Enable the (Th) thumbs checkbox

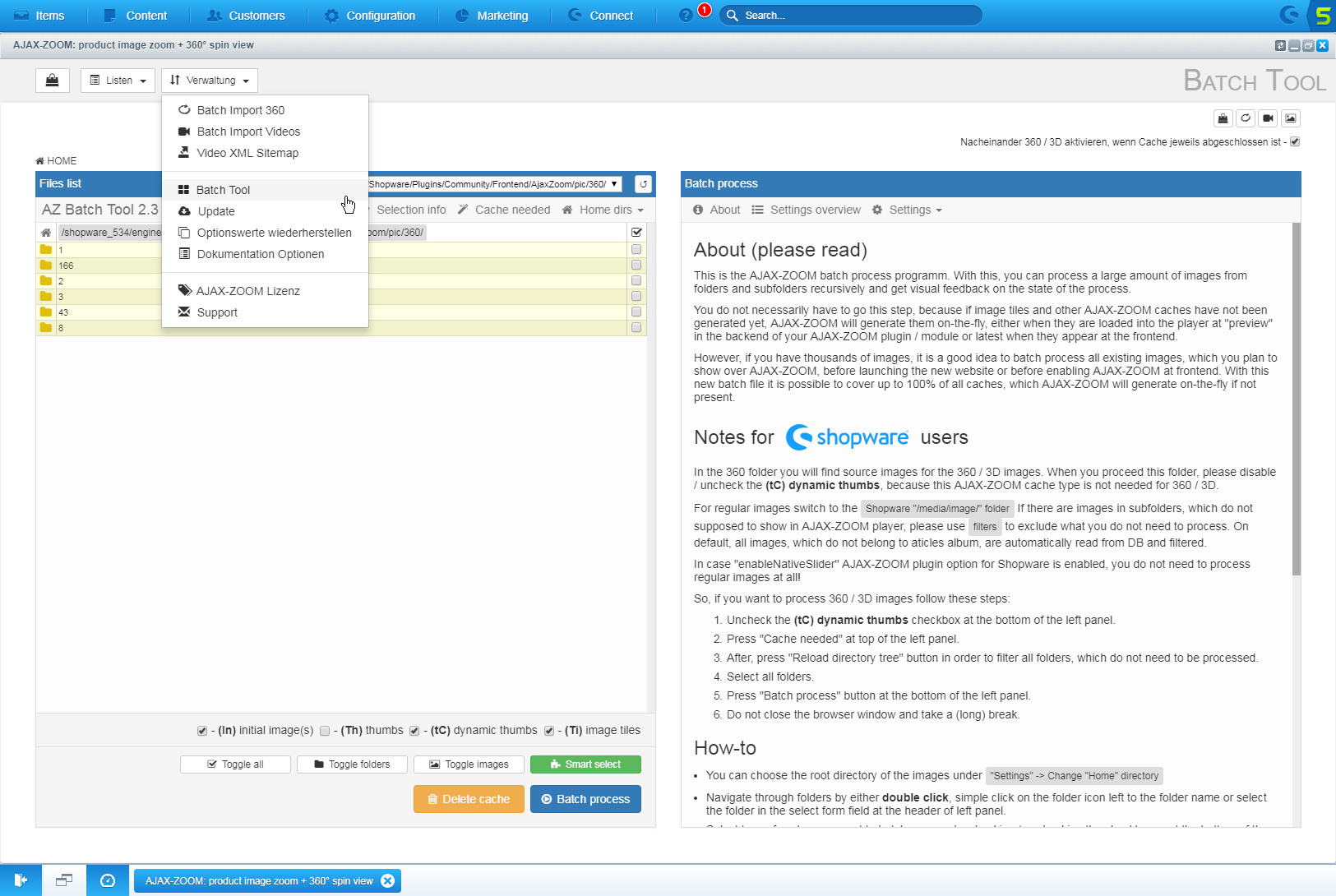pos(325,731)
